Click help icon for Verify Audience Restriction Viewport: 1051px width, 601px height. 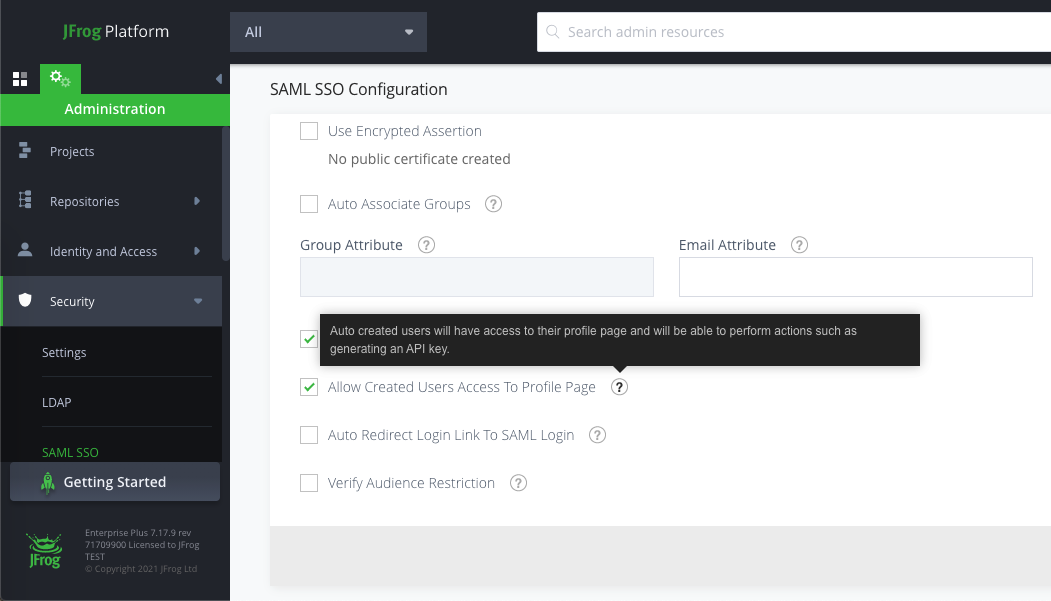click(x=518, y=483)
